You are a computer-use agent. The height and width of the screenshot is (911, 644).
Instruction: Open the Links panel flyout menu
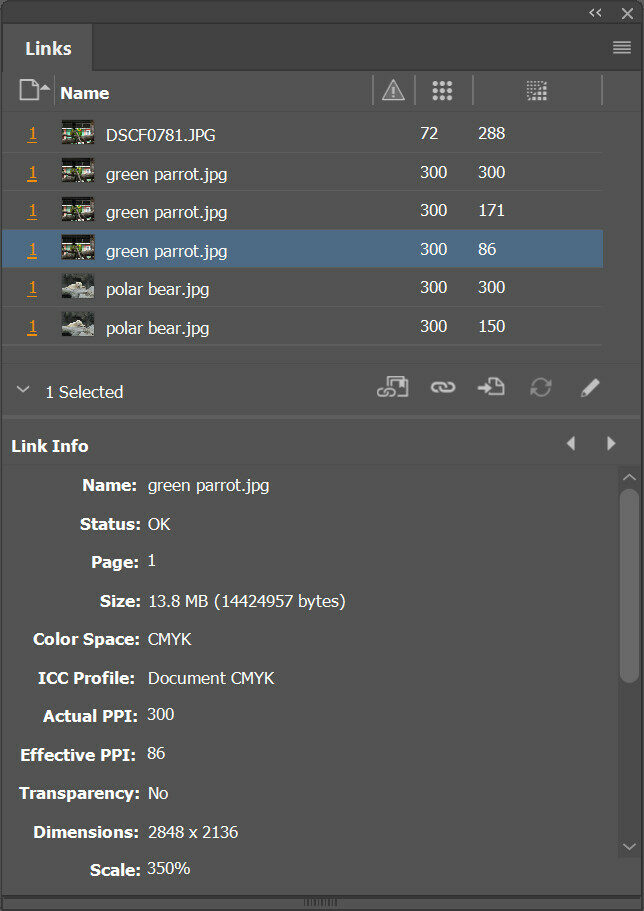click(621, 47)
